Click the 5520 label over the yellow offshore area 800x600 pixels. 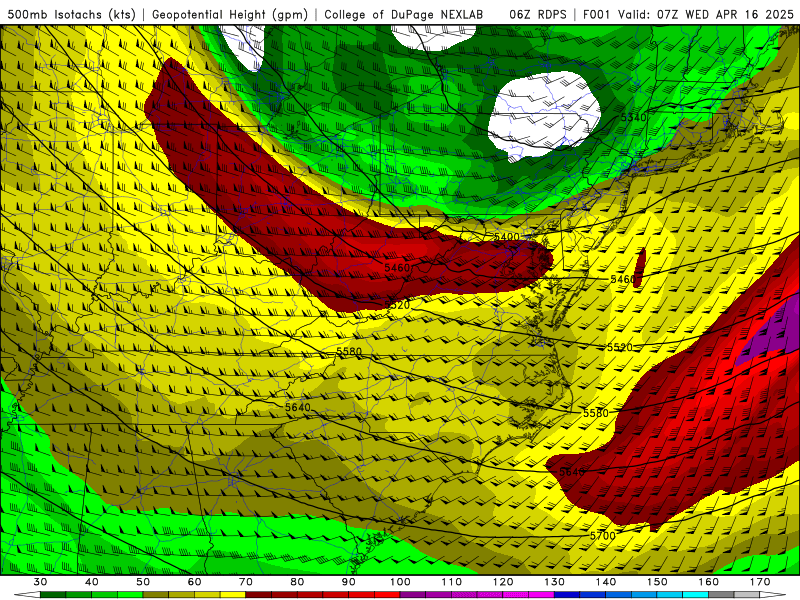point(620,347)
